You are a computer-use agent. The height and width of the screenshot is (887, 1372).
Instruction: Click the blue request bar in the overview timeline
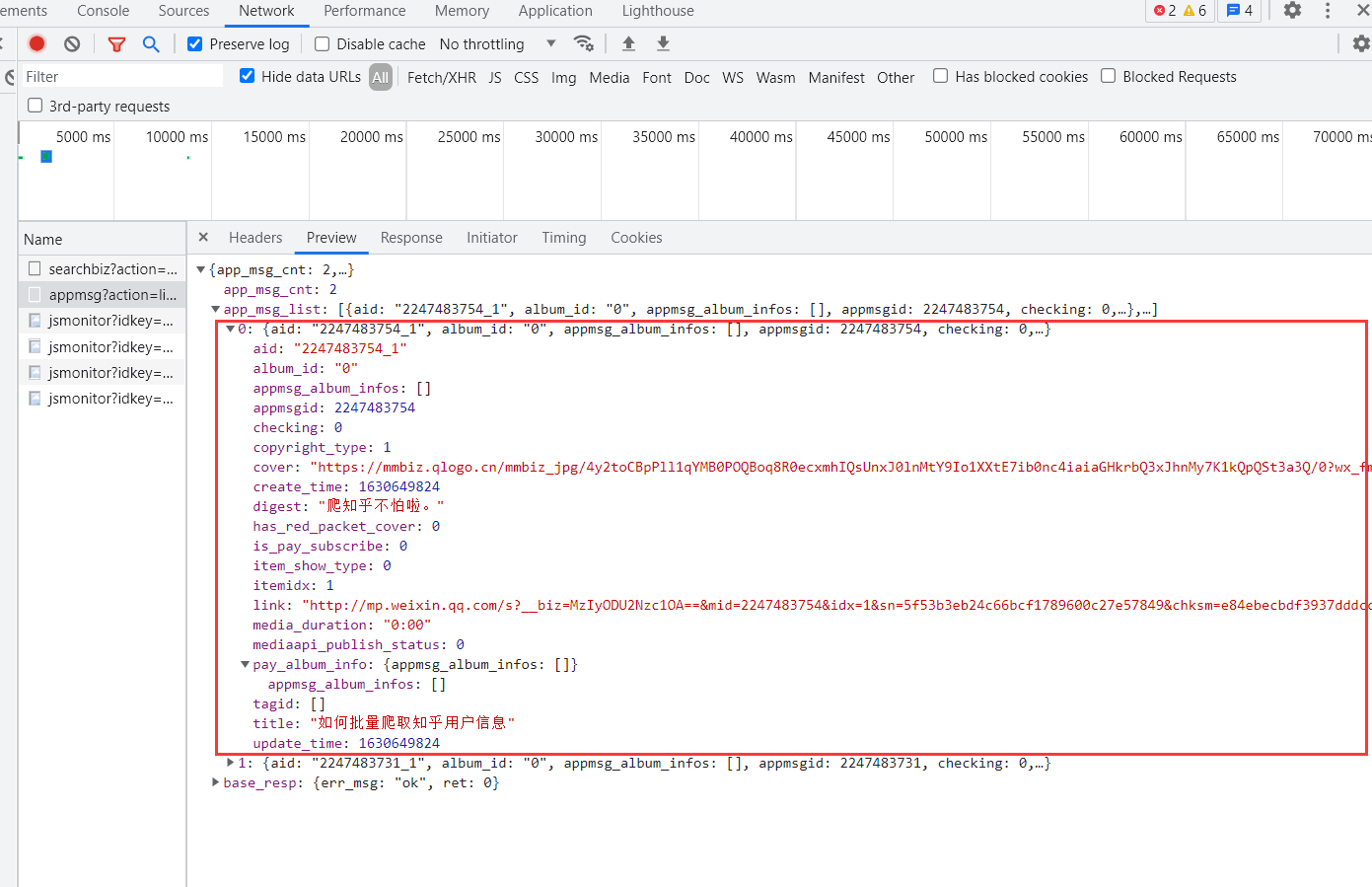pyautogui.click(x=46, y=156)
